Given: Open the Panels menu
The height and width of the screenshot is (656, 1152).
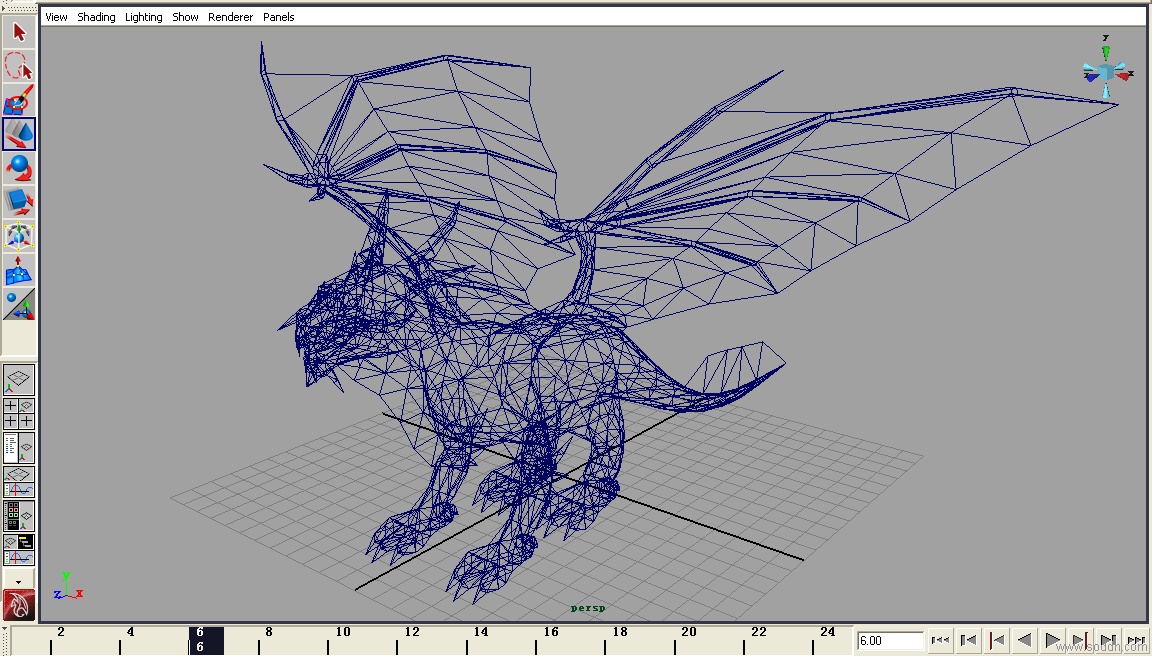Looking at the screenshot, I should [x=278, y=17].
